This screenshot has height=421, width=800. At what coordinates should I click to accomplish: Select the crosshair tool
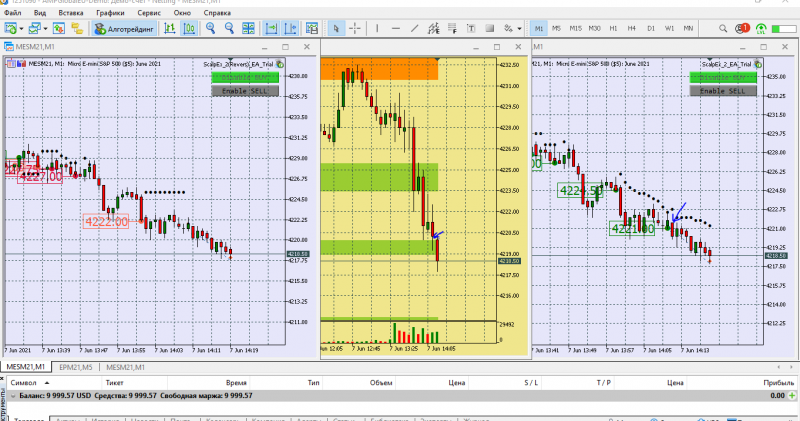(355, 29)
